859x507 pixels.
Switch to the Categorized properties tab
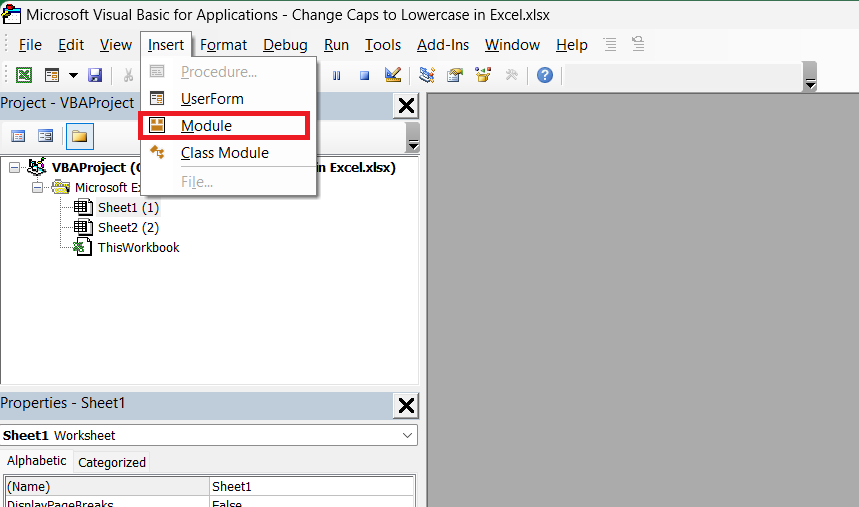pos(112,463)
